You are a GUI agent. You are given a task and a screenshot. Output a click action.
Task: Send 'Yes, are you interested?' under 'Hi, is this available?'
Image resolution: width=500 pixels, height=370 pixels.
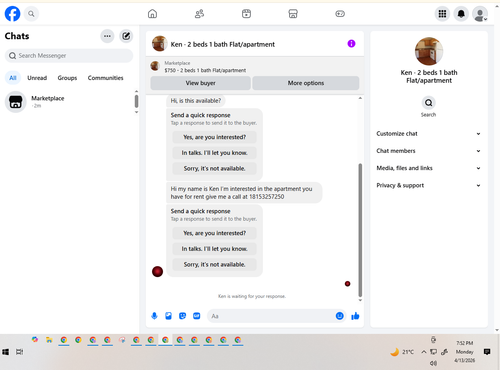214,137
